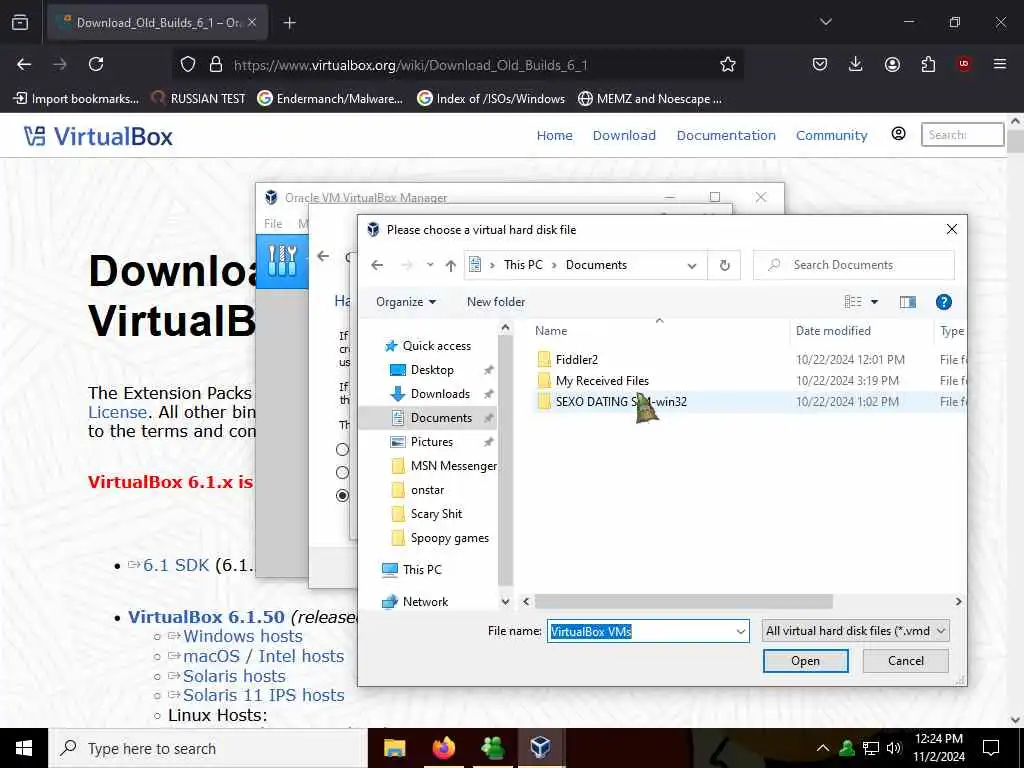The height and width of the screenshot is (768, 1024).
Task: Click the VirtualBox site user account icon
Action: [x=899, y=134]
